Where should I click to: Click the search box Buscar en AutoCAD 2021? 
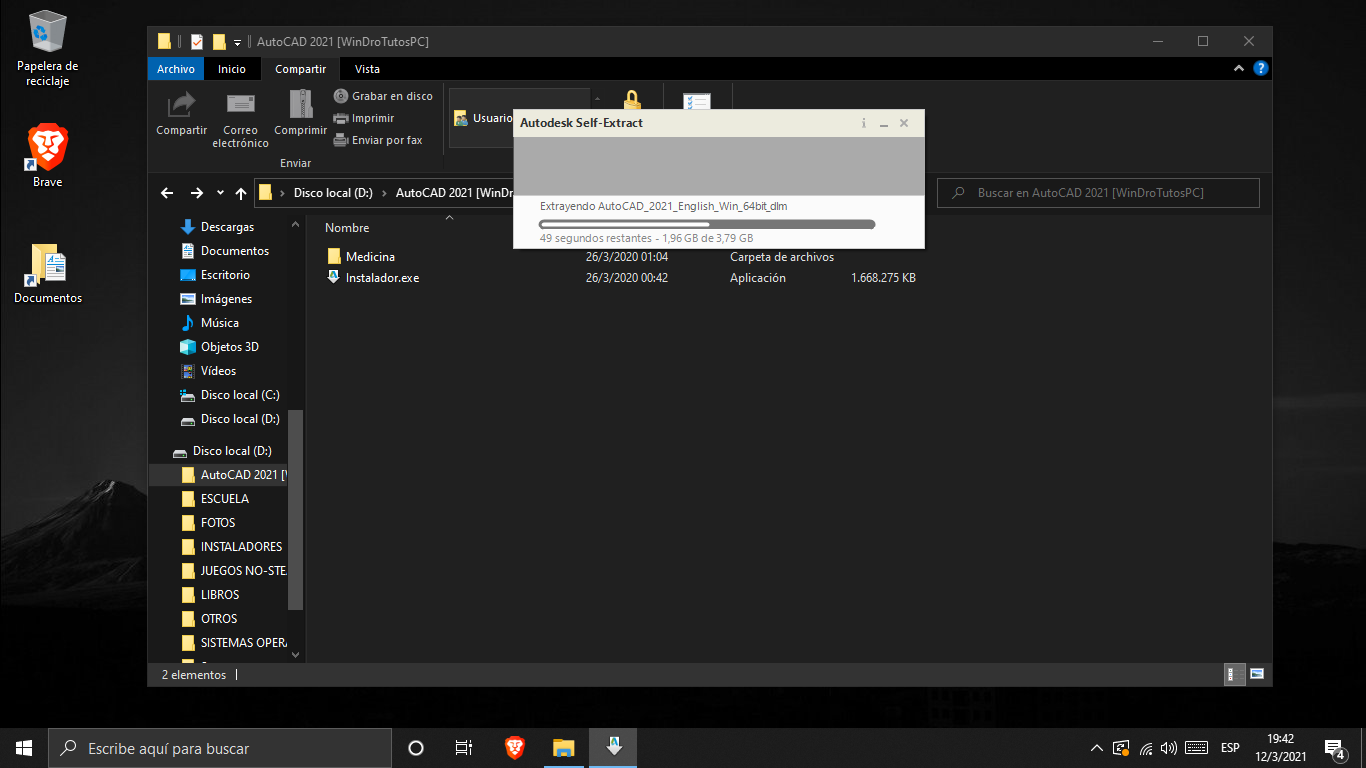click(1098, 193)
